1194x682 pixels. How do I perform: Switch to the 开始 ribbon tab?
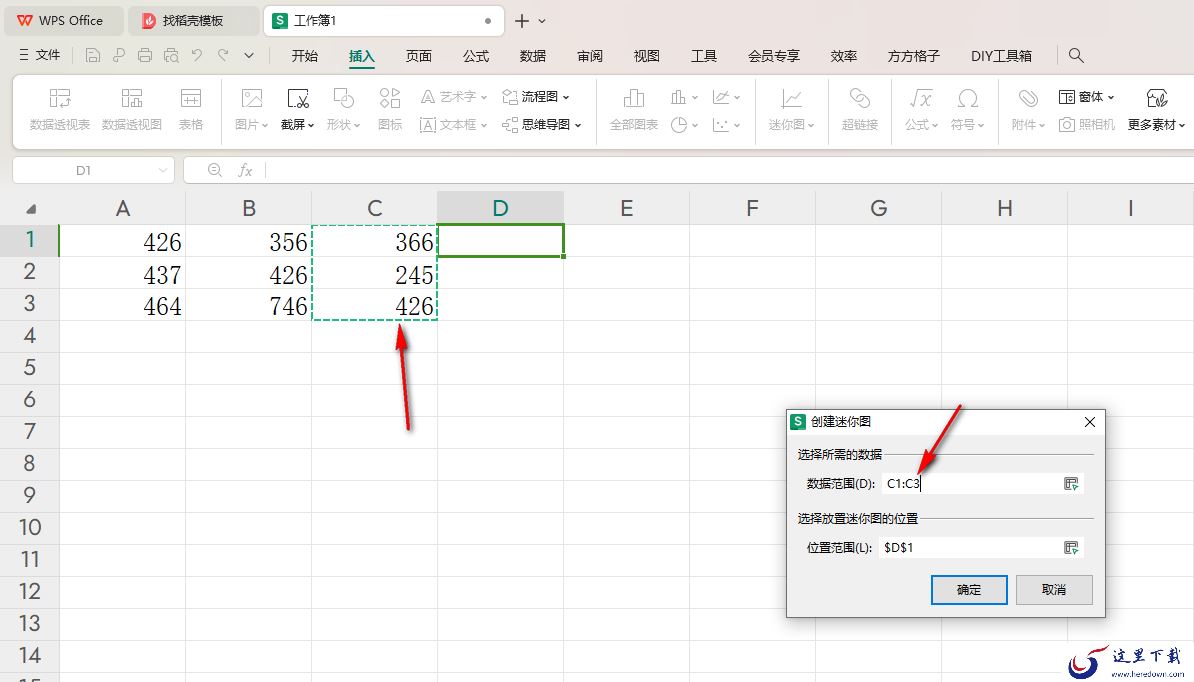coord(305,56)
